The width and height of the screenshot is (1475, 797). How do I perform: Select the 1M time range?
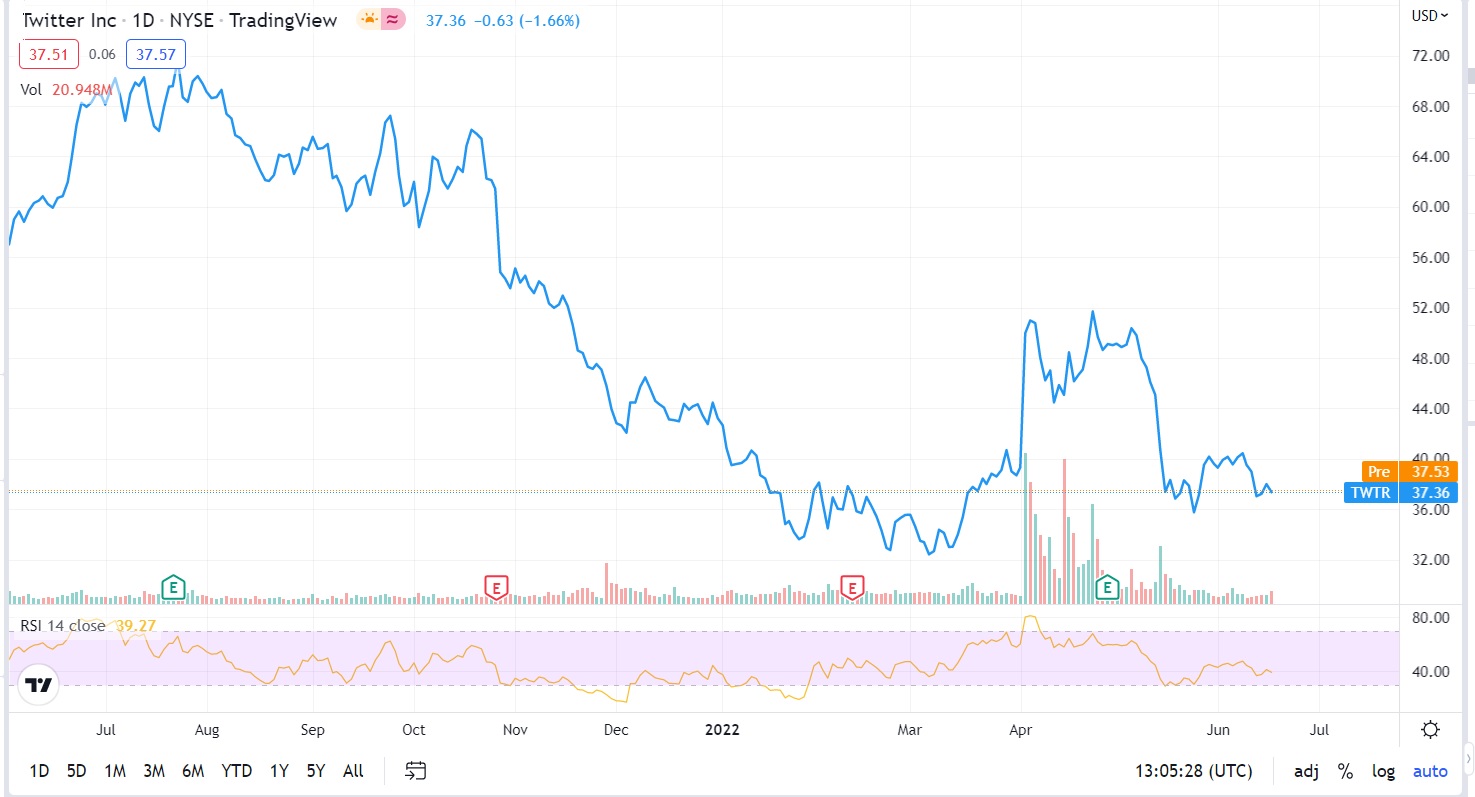[115, 771]
